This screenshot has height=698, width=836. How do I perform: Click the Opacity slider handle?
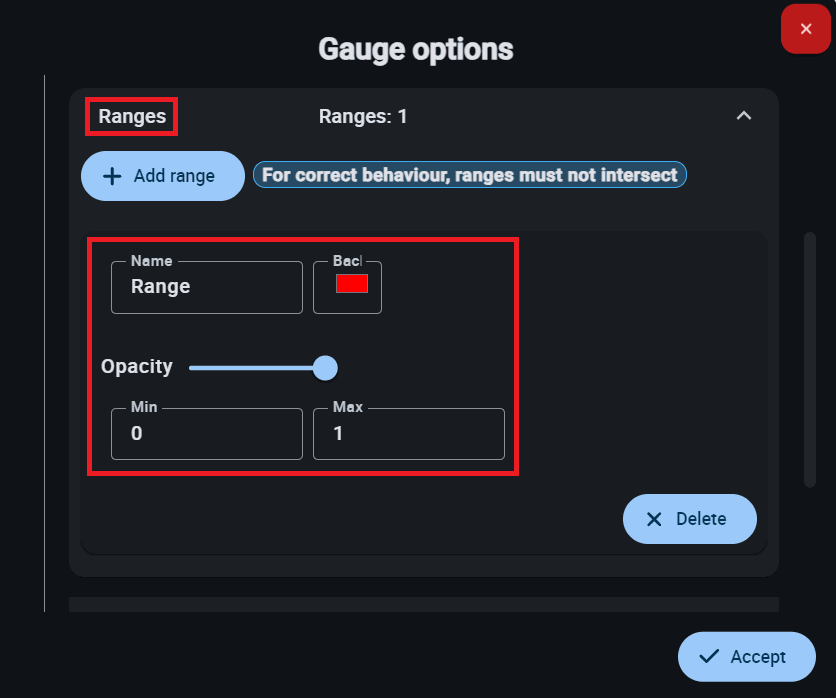(325, 368)
